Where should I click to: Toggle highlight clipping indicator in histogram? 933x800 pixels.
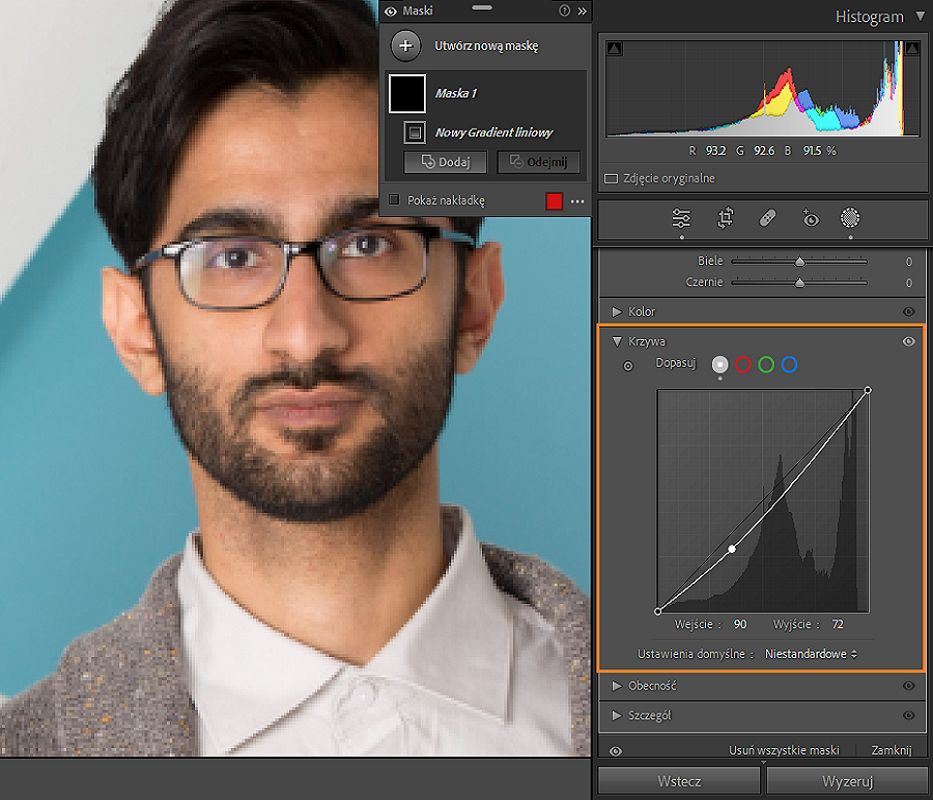coord(912,48)
